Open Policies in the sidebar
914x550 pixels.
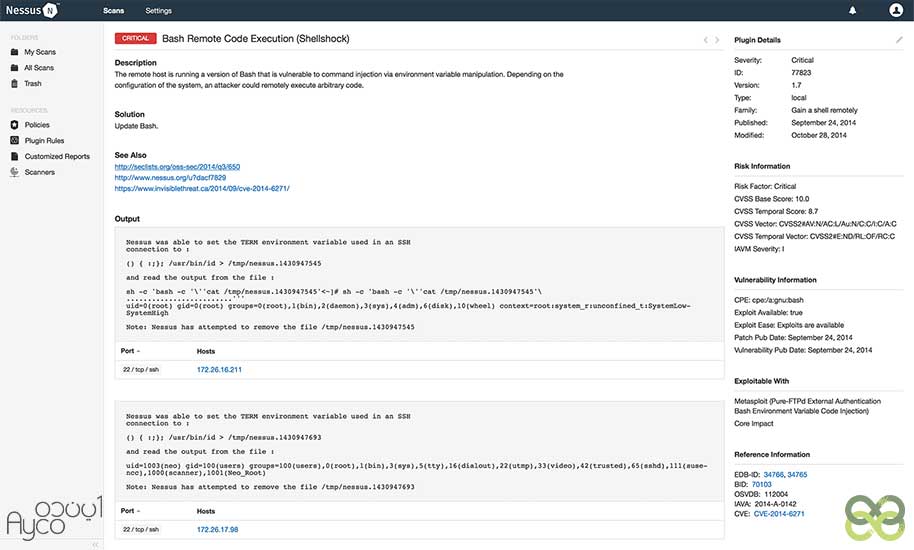click(37, 125)
